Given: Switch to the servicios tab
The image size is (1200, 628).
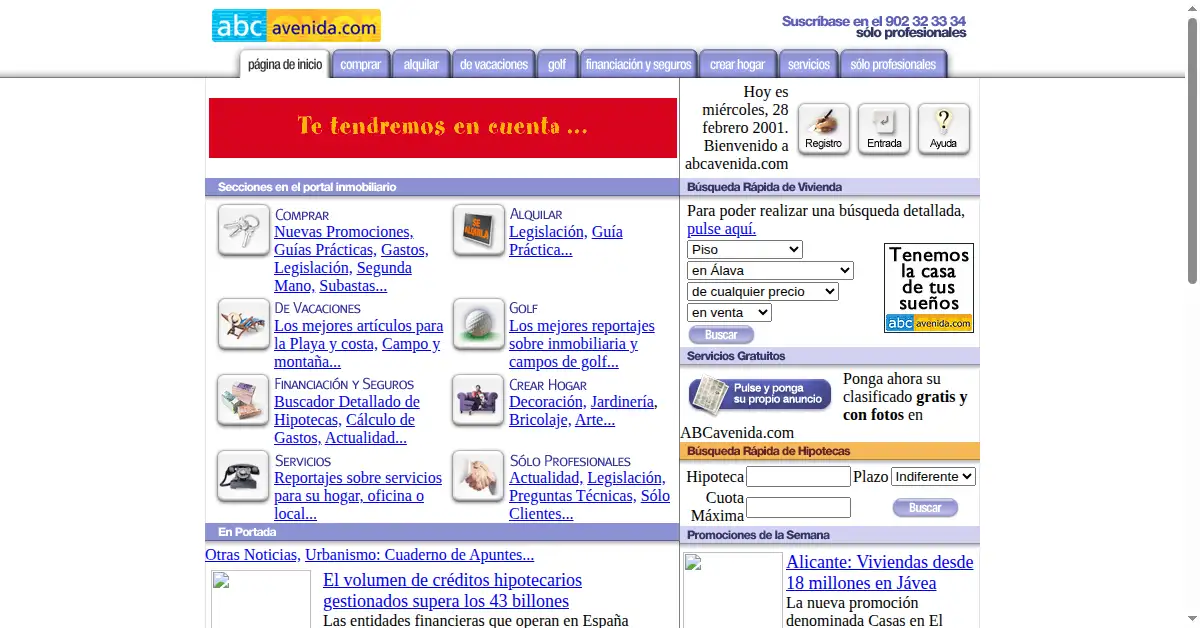Looking at the screenshot, I should 809,64.
